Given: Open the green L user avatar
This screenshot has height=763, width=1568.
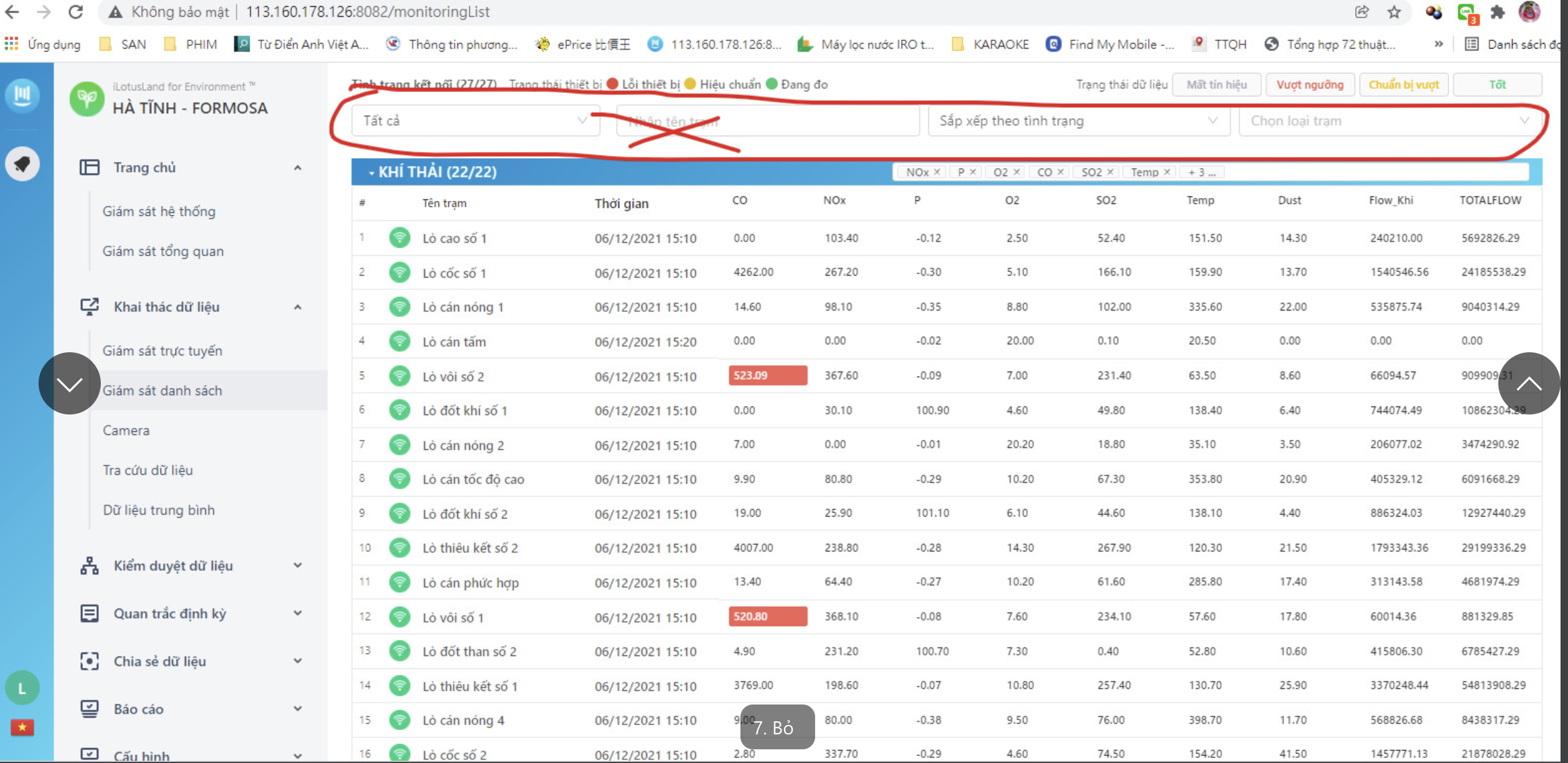Looking at the screenshot, I should (22, 688).
